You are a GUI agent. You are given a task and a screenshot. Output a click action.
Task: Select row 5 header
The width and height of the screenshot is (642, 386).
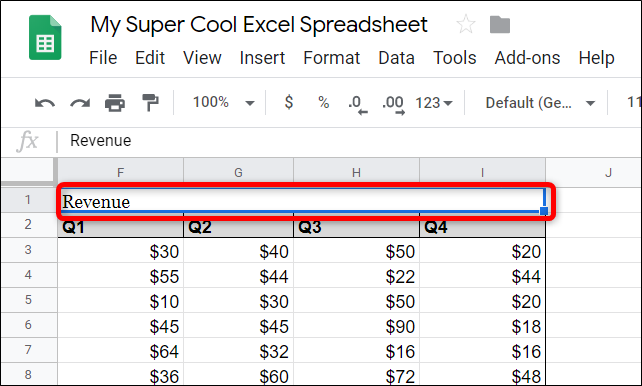click(28, 300)
